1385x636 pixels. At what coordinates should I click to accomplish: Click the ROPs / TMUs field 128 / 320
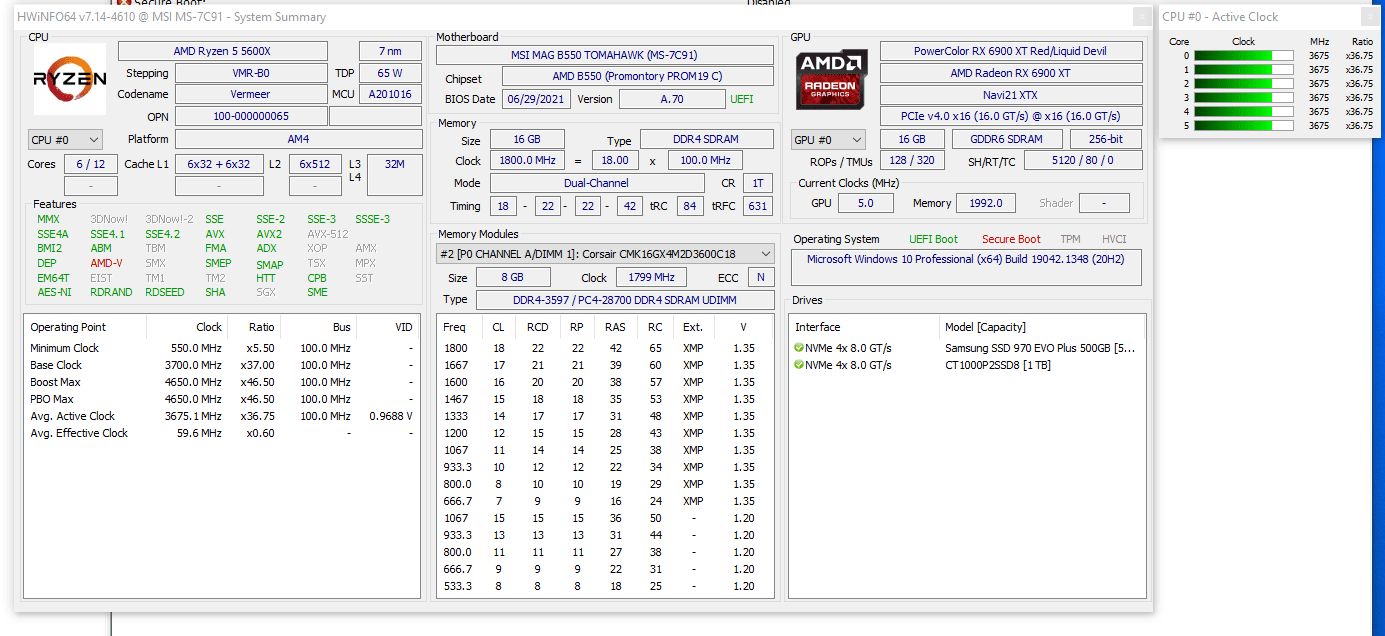[x=912, y=160]
